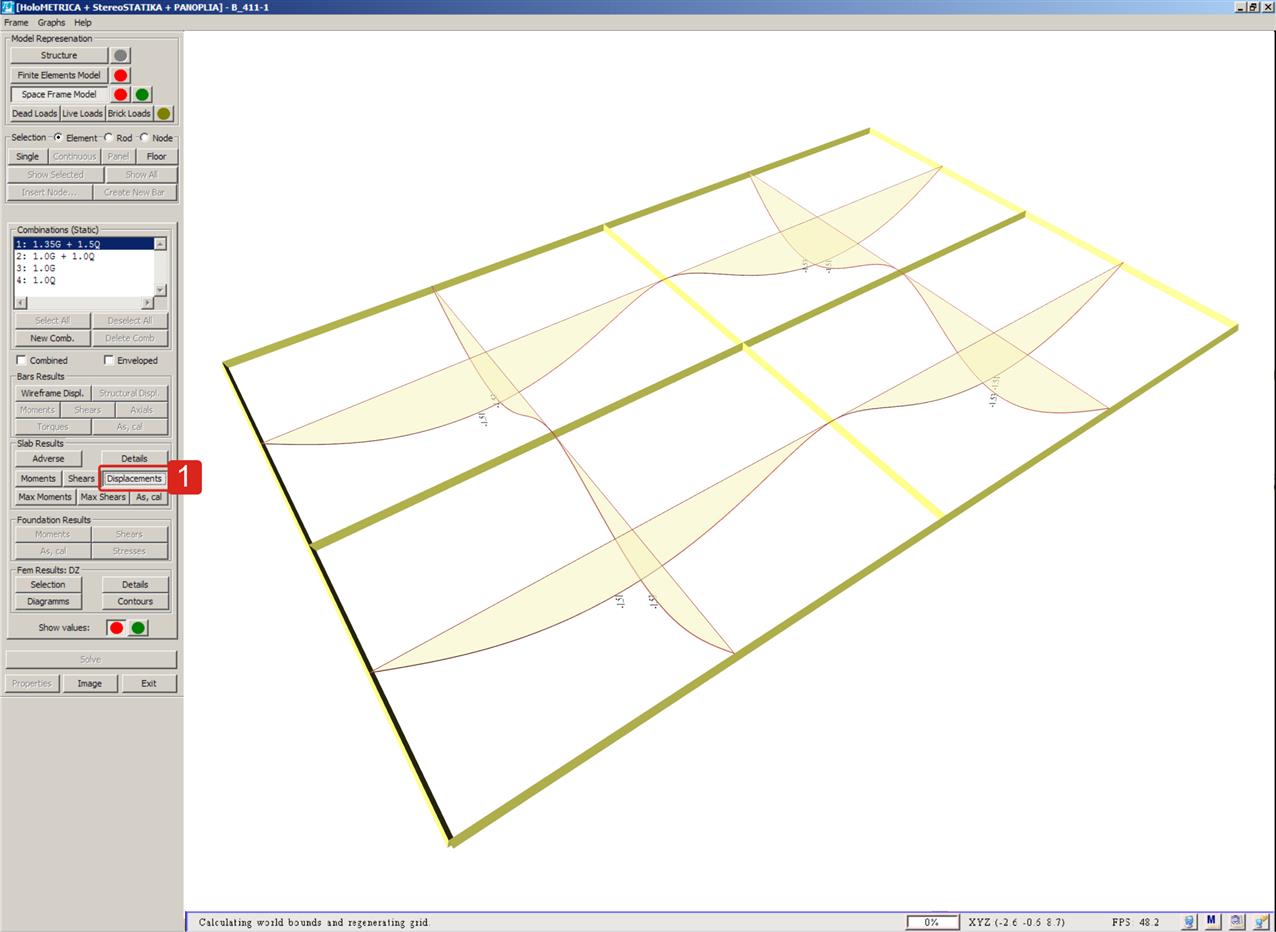1276x932 pixels.
Task: Enable the Combined checkbox
Action: coord(22,361)
